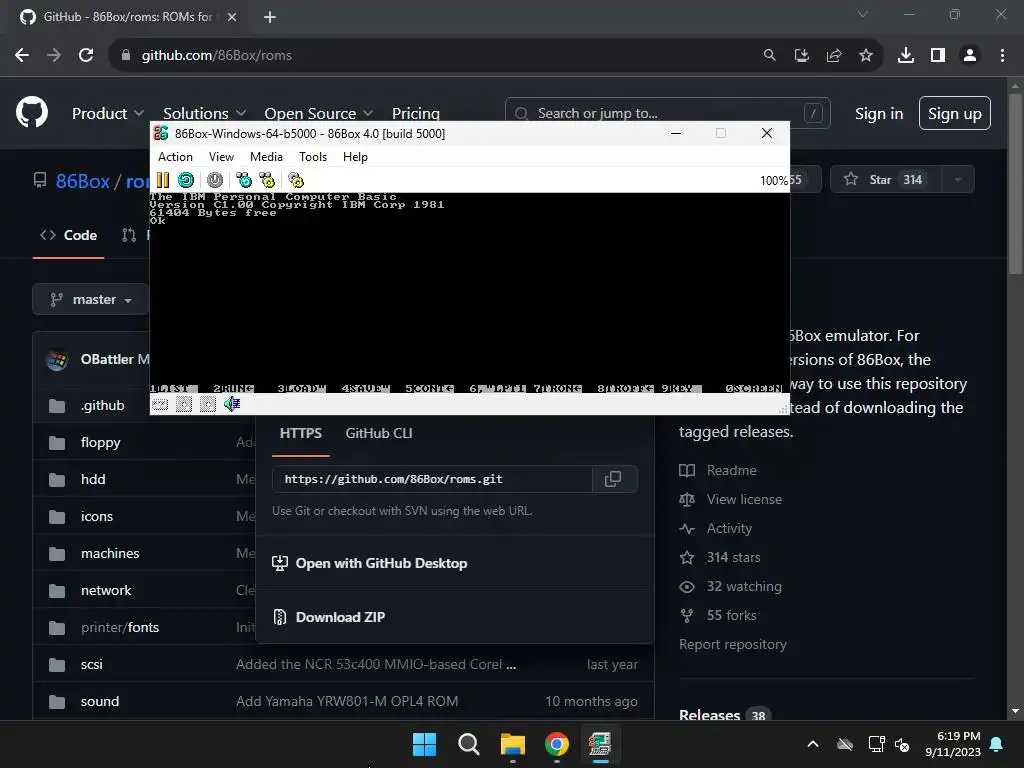Open 86Box settings gear toolbar icon

click(x=296, y=180)
